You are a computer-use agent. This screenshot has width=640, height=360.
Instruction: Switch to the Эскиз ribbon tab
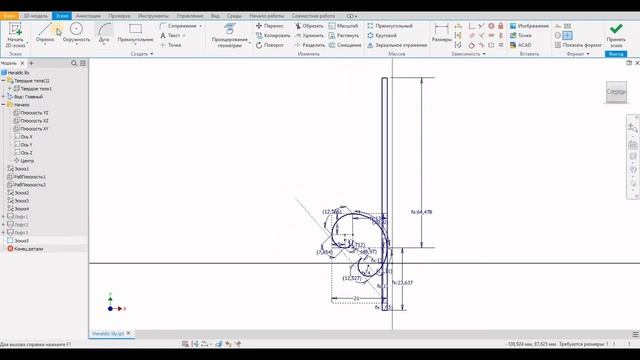[62, 16]
